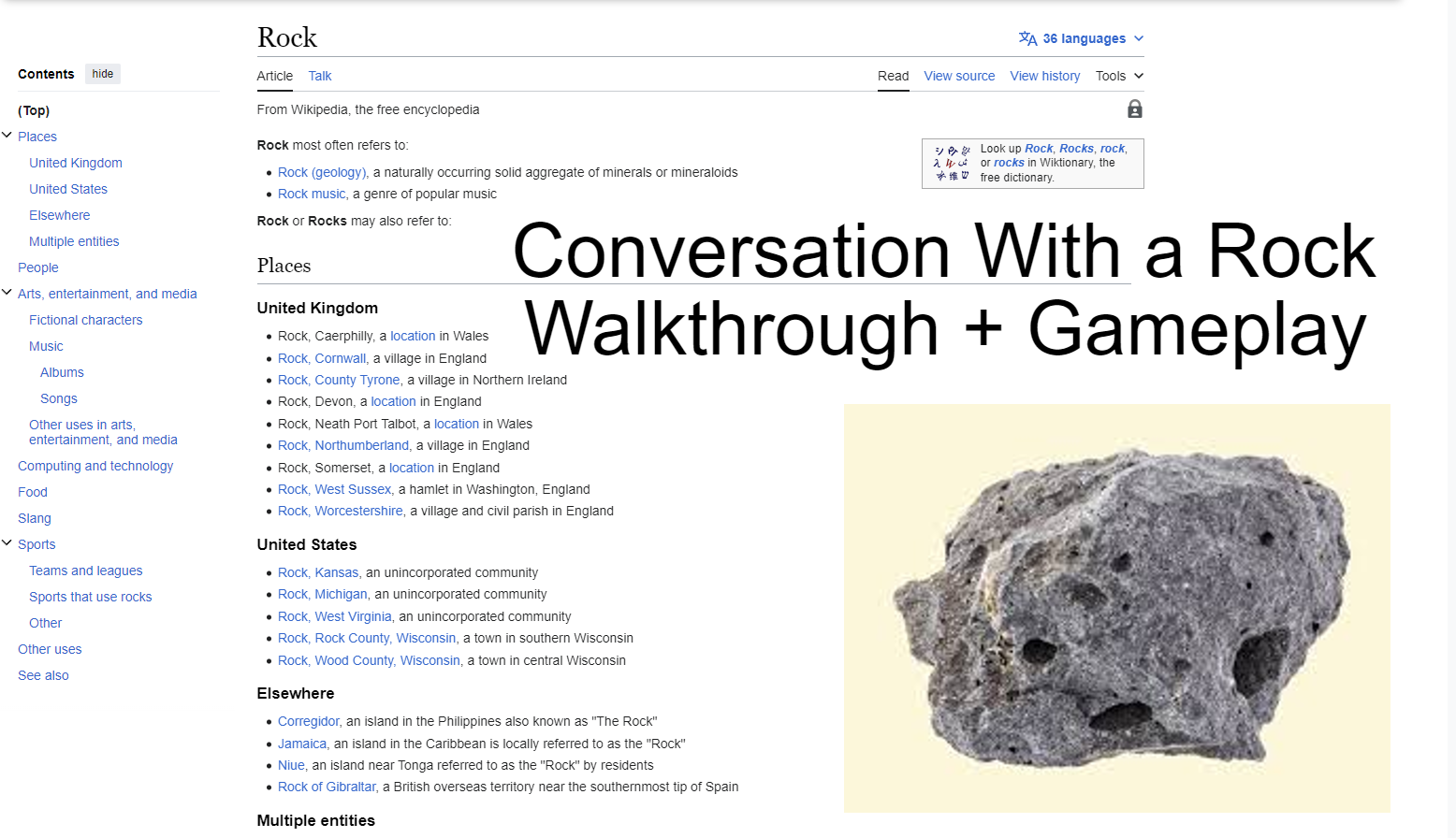
Task: Open the lowercase rock Wiktionary link
Action: 1113,149
